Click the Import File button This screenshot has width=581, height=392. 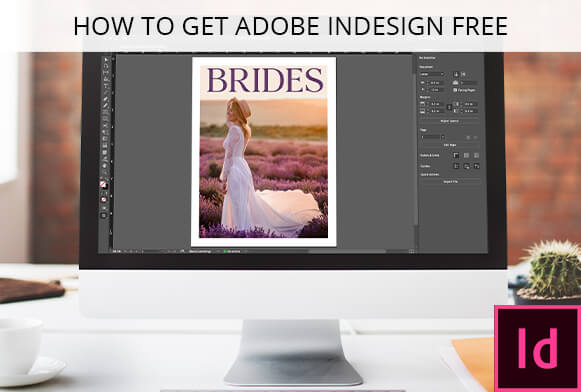click(x=451, y=182)
